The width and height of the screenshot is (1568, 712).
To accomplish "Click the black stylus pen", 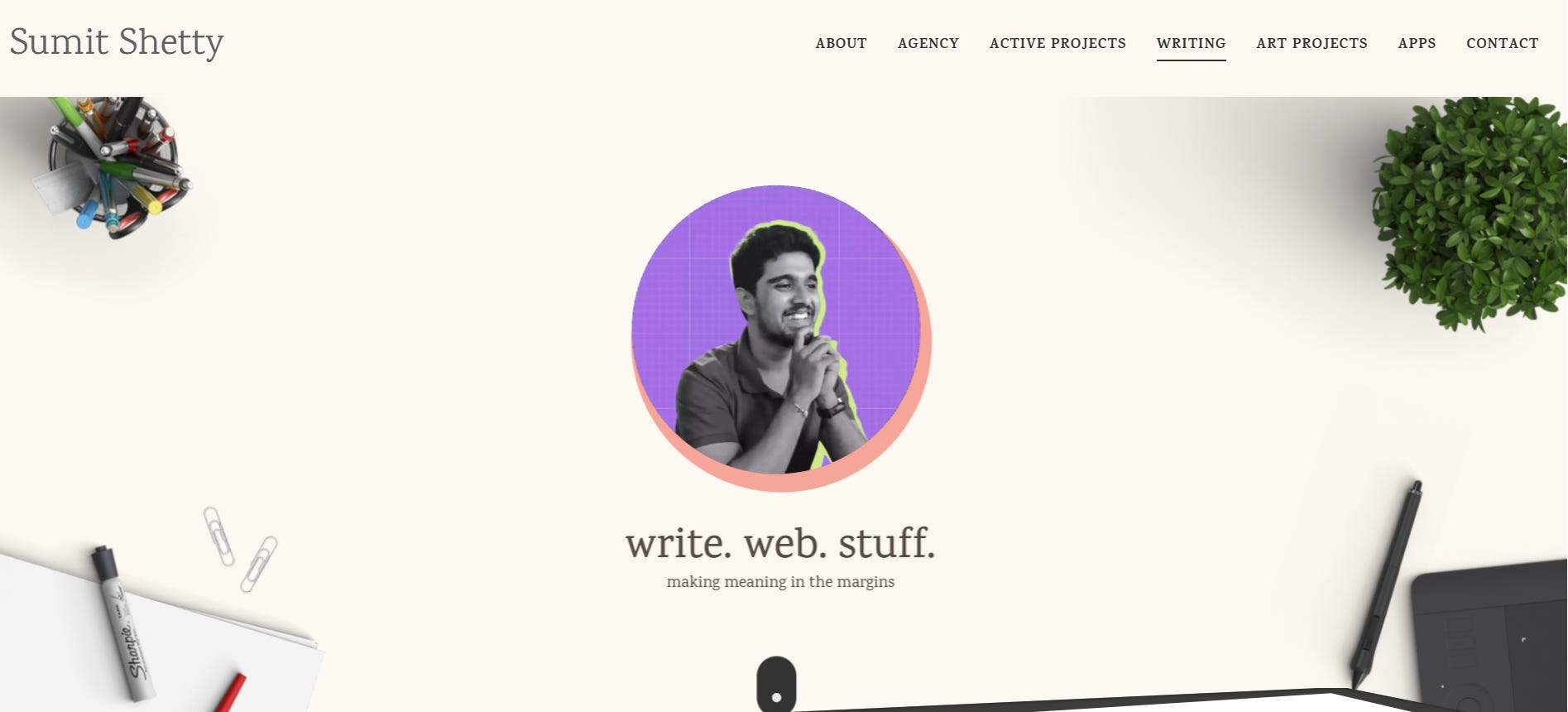I will [1386, 585].
